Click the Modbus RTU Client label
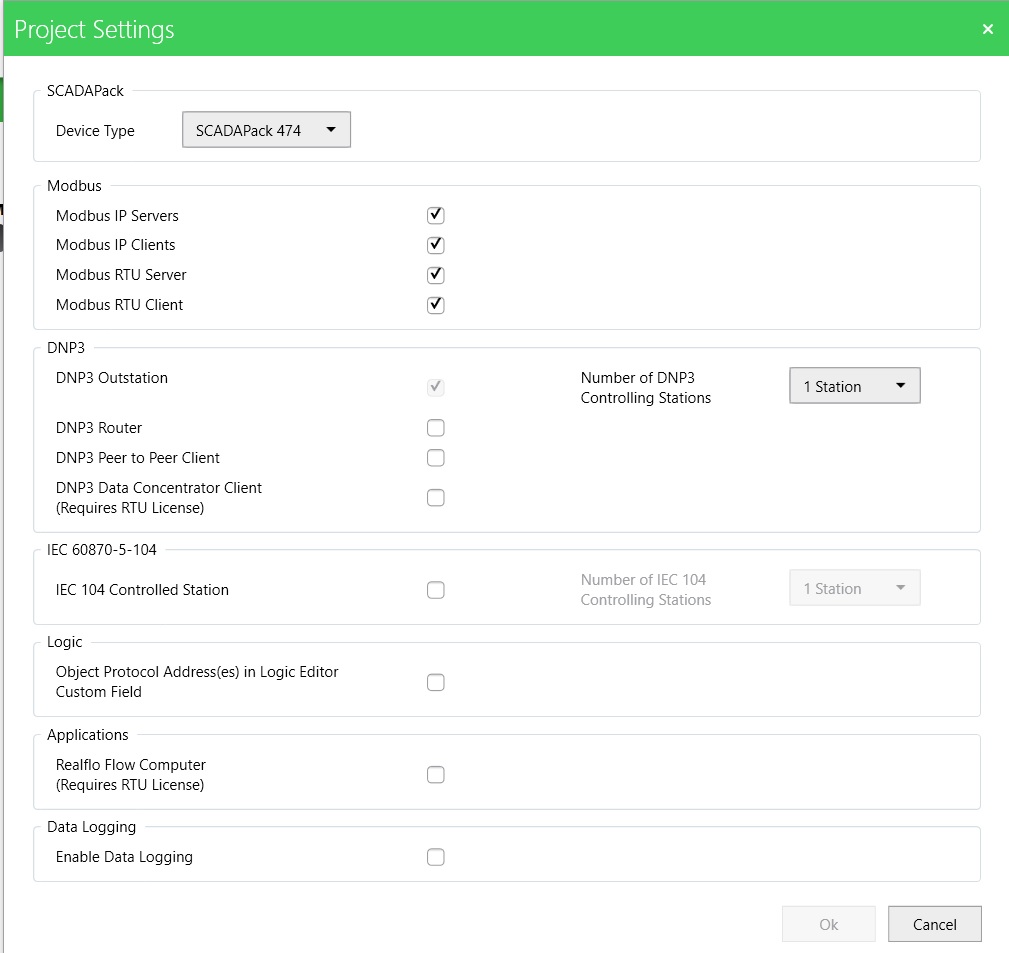 coord(119,305)
